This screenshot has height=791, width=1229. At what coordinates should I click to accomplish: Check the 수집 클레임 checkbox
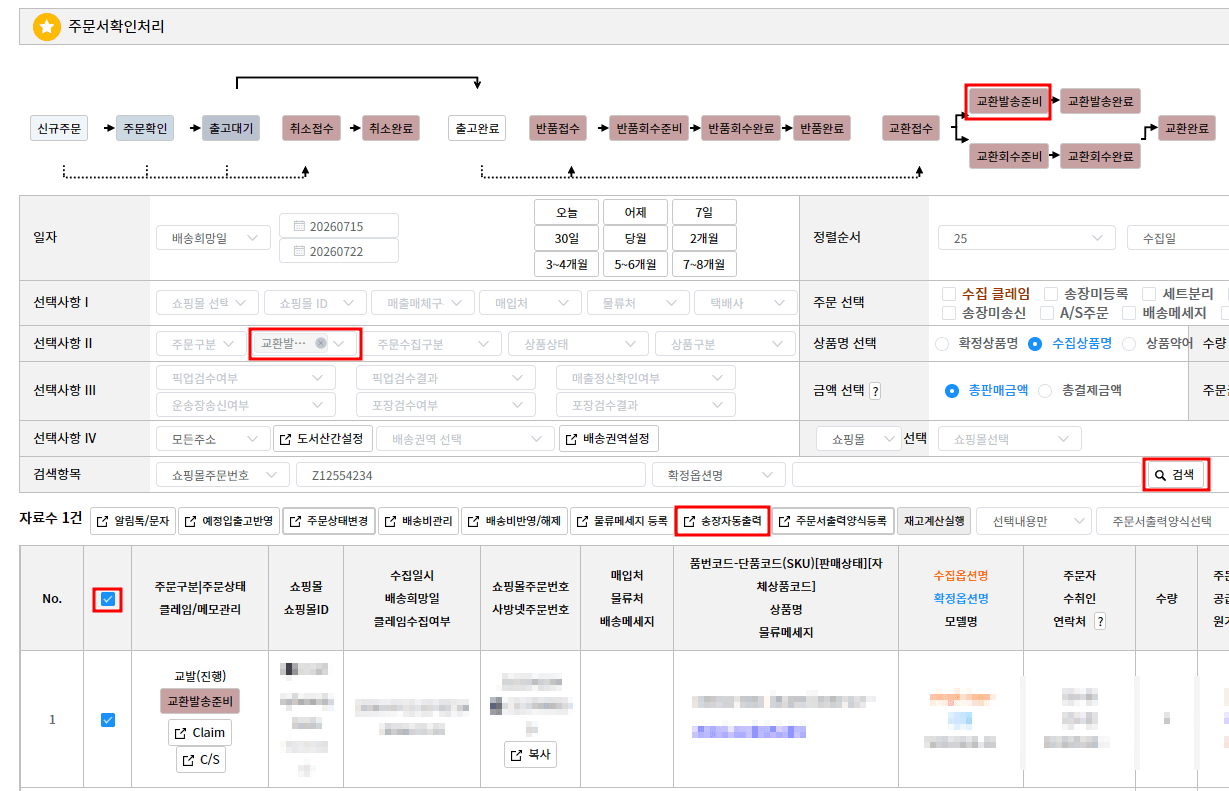pyautogui.click(x=949, y=294)
